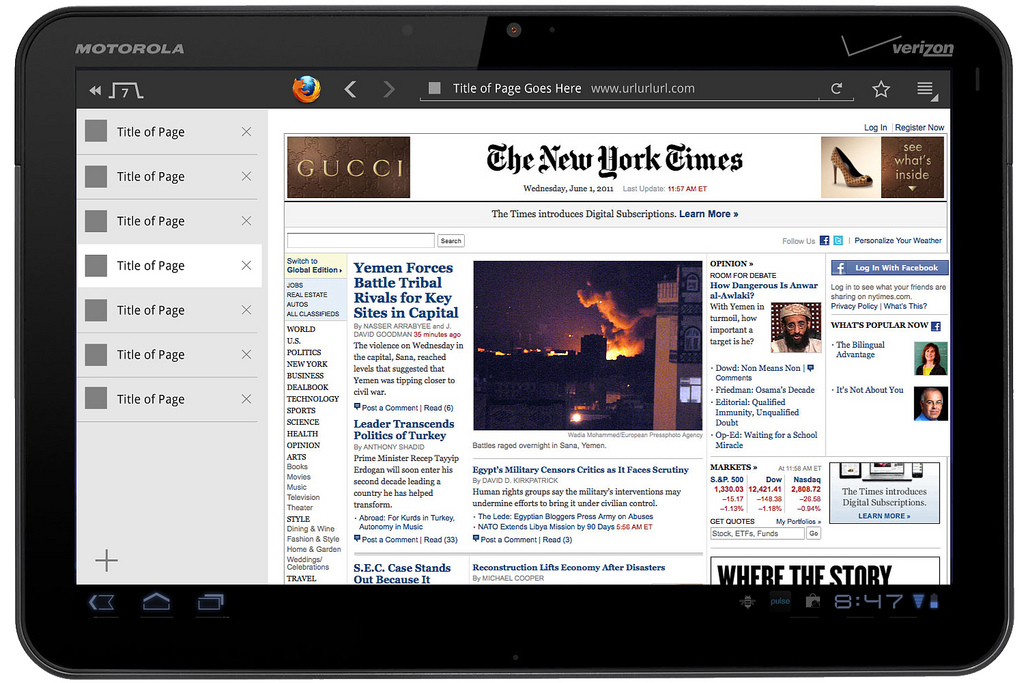Screen dimensions: 1024x683
Task: Open the Nasdaq market quote
Action: click(x=807, y=479)
